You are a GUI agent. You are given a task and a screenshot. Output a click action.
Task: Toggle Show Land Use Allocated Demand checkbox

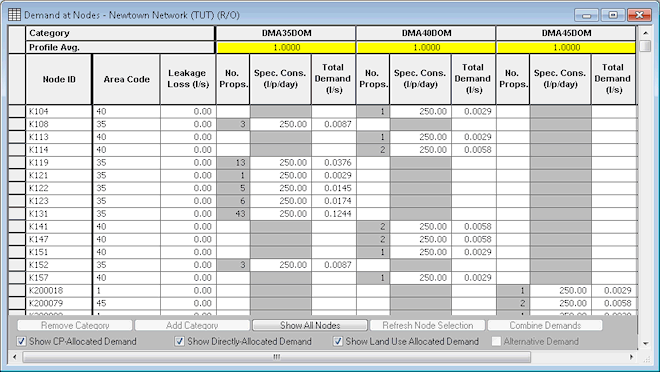(338, 341)
